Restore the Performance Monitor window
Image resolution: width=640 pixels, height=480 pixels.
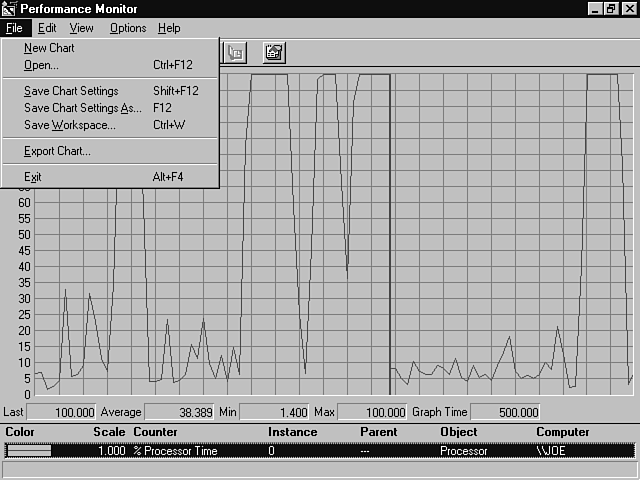[x=611, y=8]
